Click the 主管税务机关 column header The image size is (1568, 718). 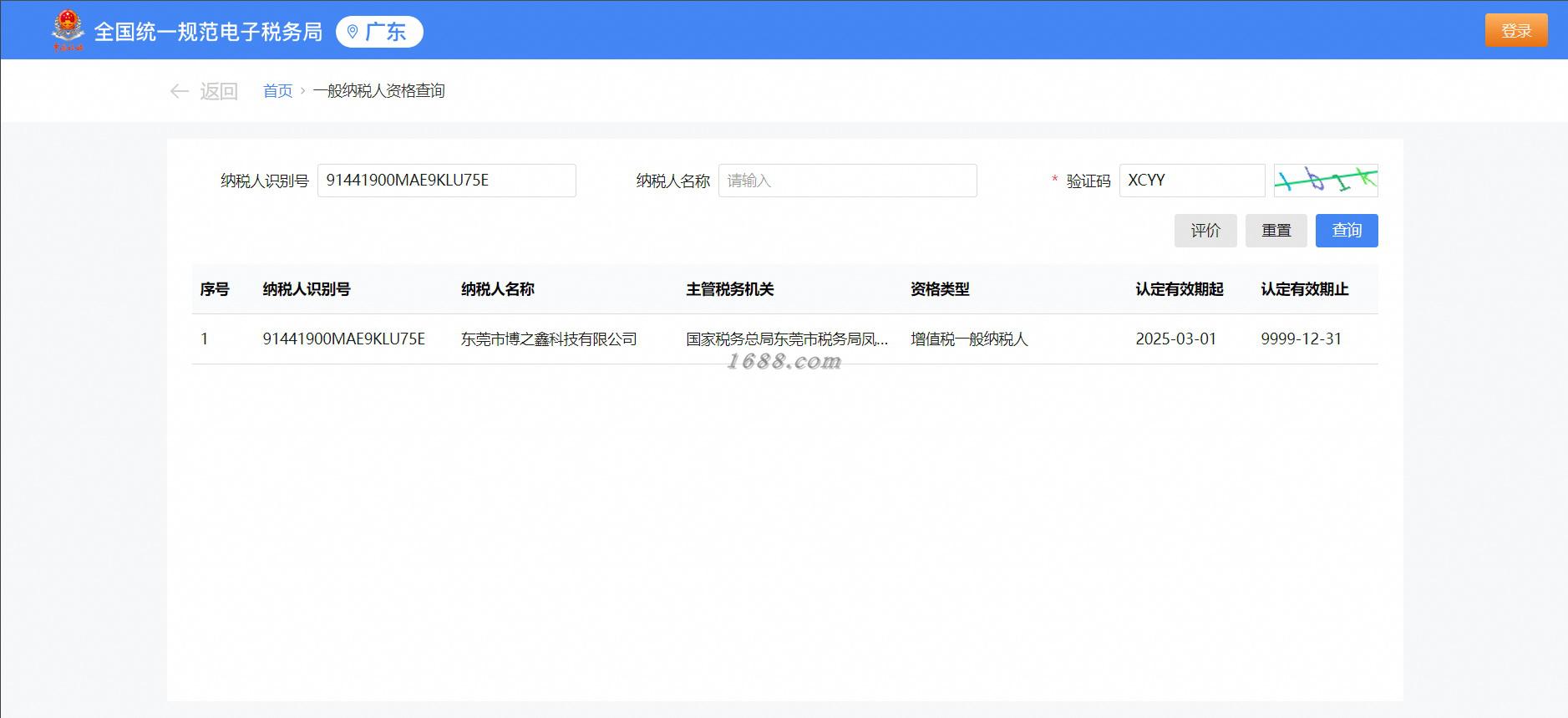click(730, 289)
